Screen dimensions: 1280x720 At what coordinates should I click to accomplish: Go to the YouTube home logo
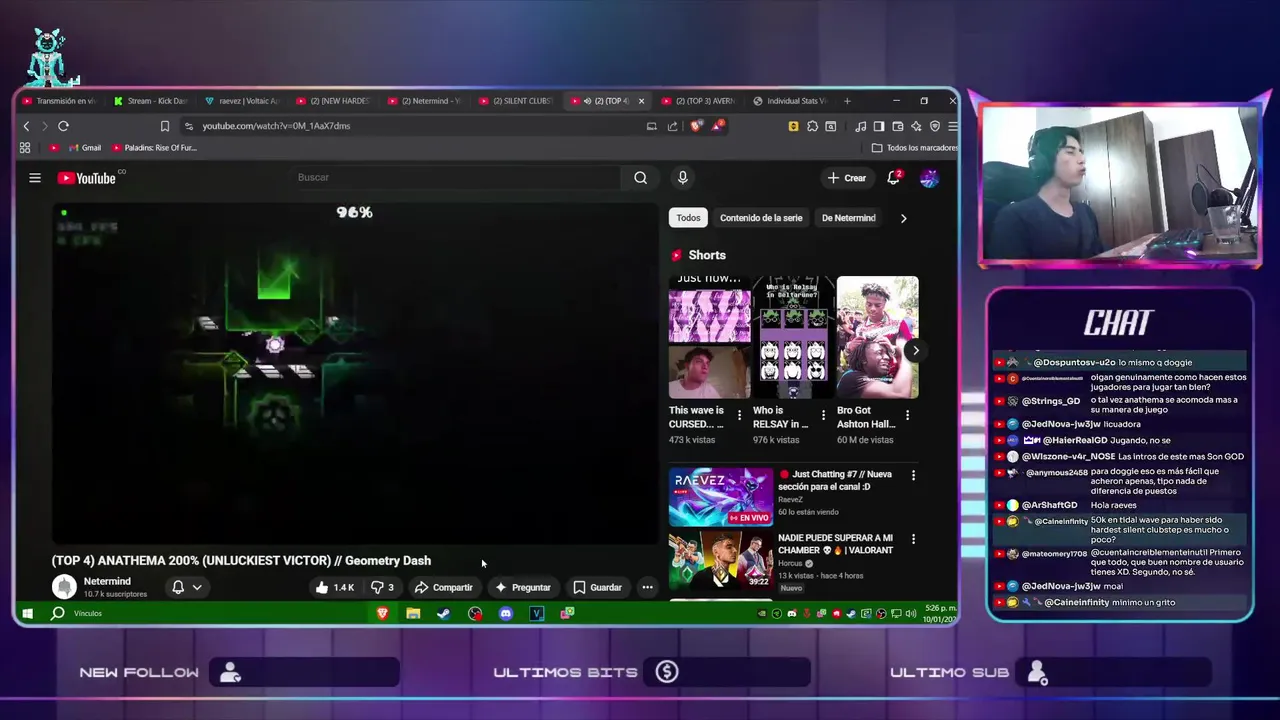[x=87, y=178]
